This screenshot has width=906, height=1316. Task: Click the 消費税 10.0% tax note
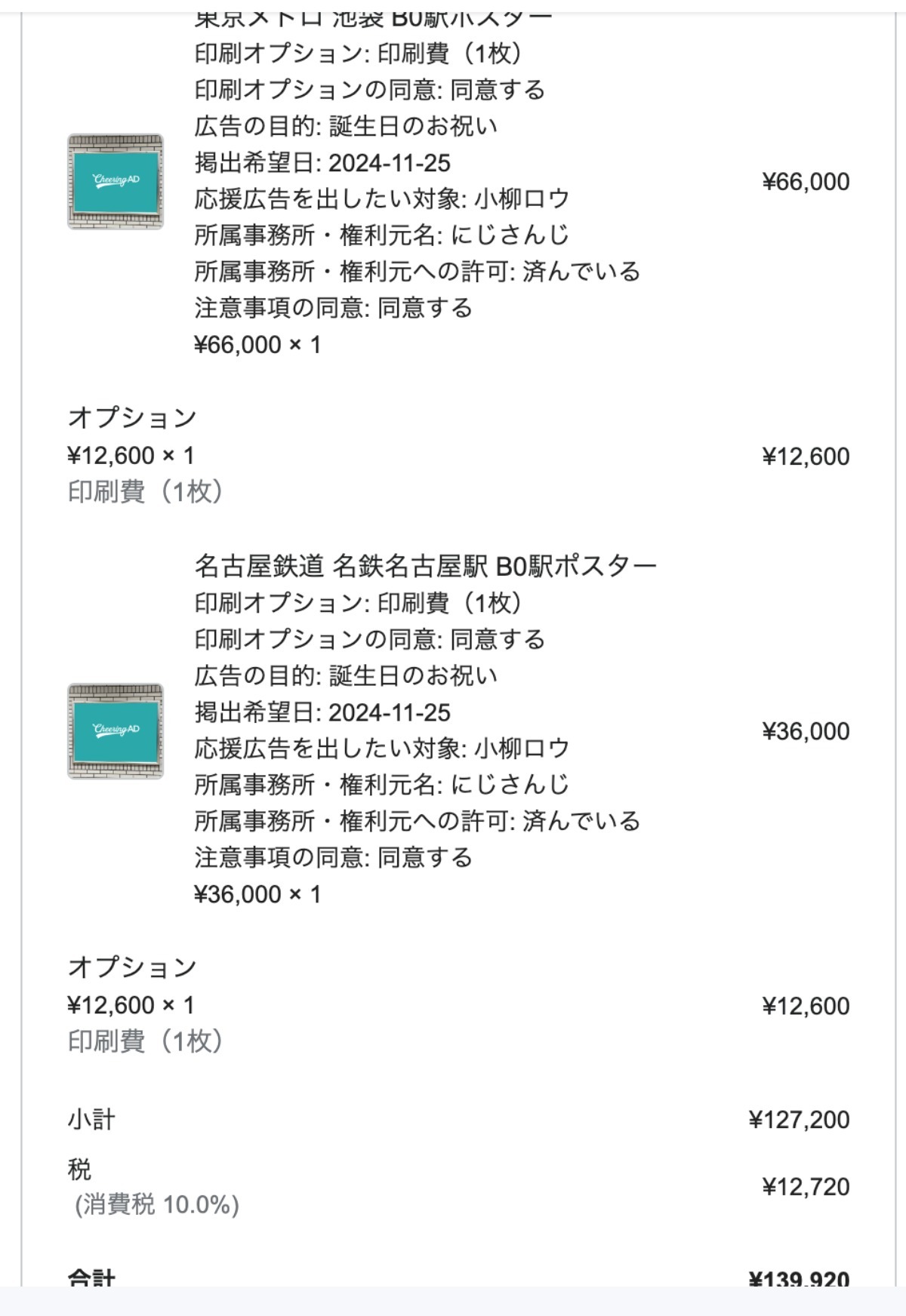coord(157,1204)
